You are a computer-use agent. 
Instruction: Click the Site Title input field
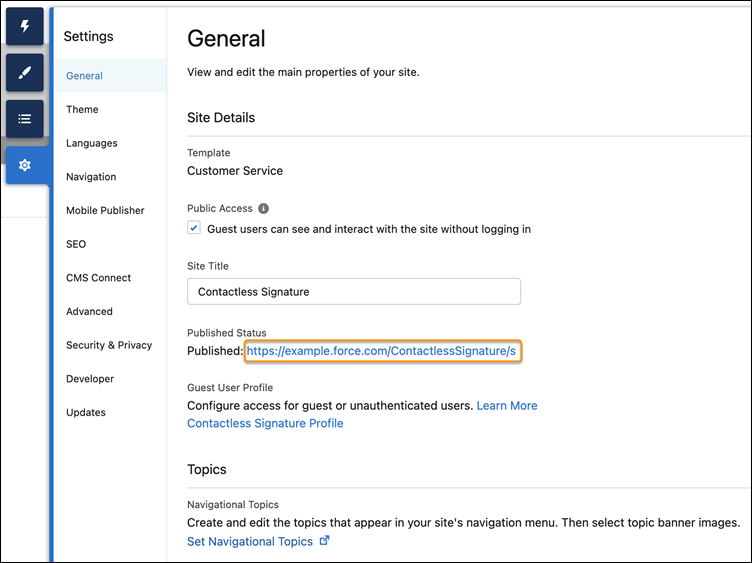(x=354, y=292)
